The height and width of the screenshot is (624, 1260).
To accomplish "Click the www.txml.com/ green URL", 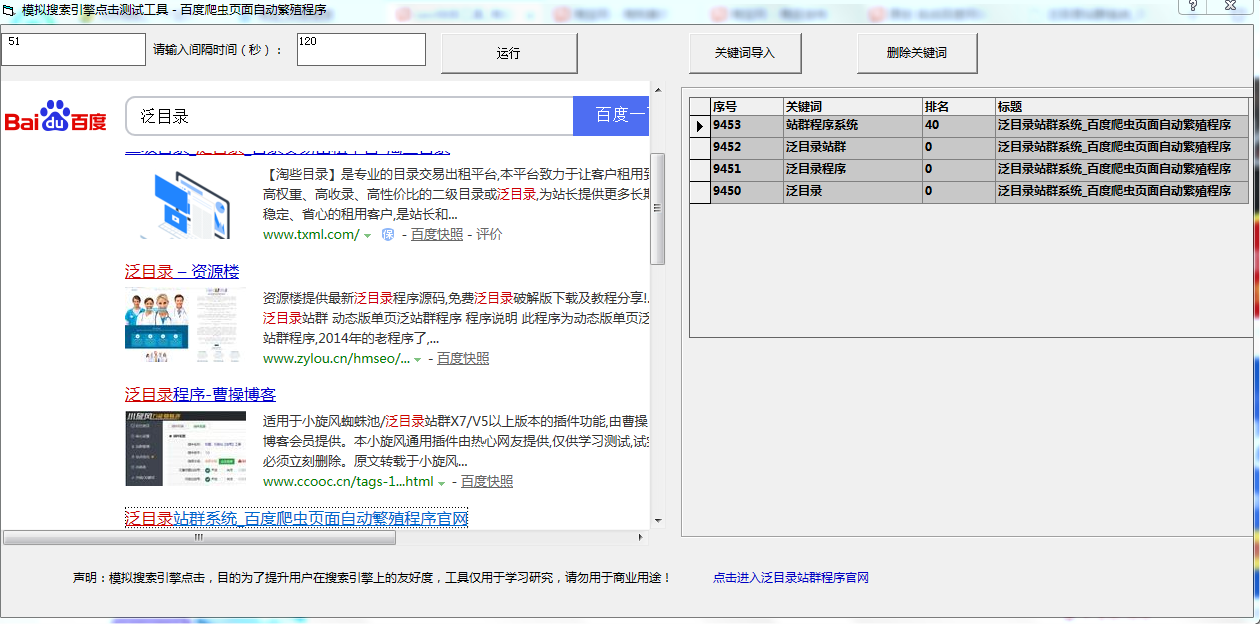I will pos(311,234).
